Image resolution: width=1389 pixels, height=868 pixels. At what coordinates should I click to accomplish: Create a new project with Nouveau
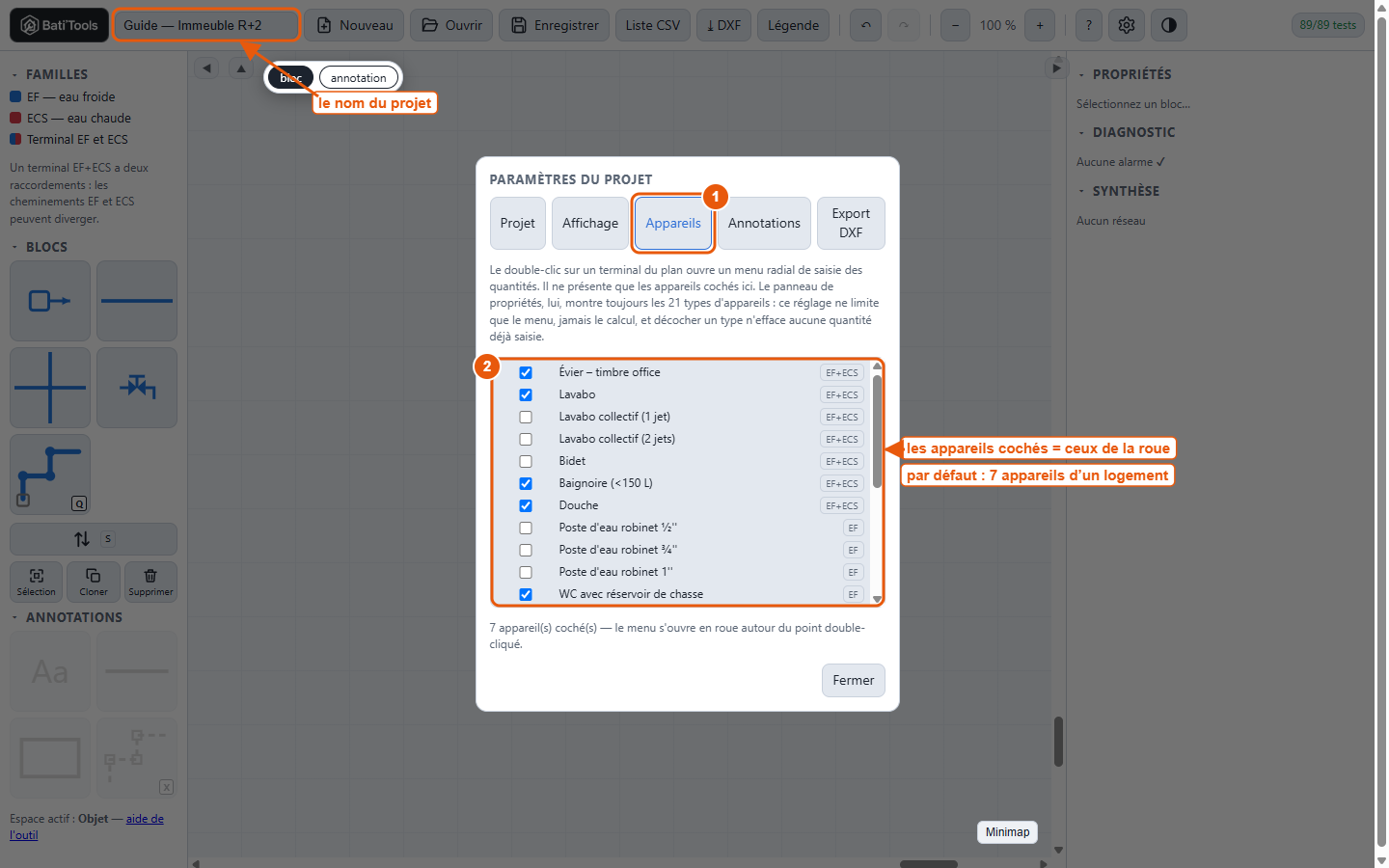click(x=355, y=25)
